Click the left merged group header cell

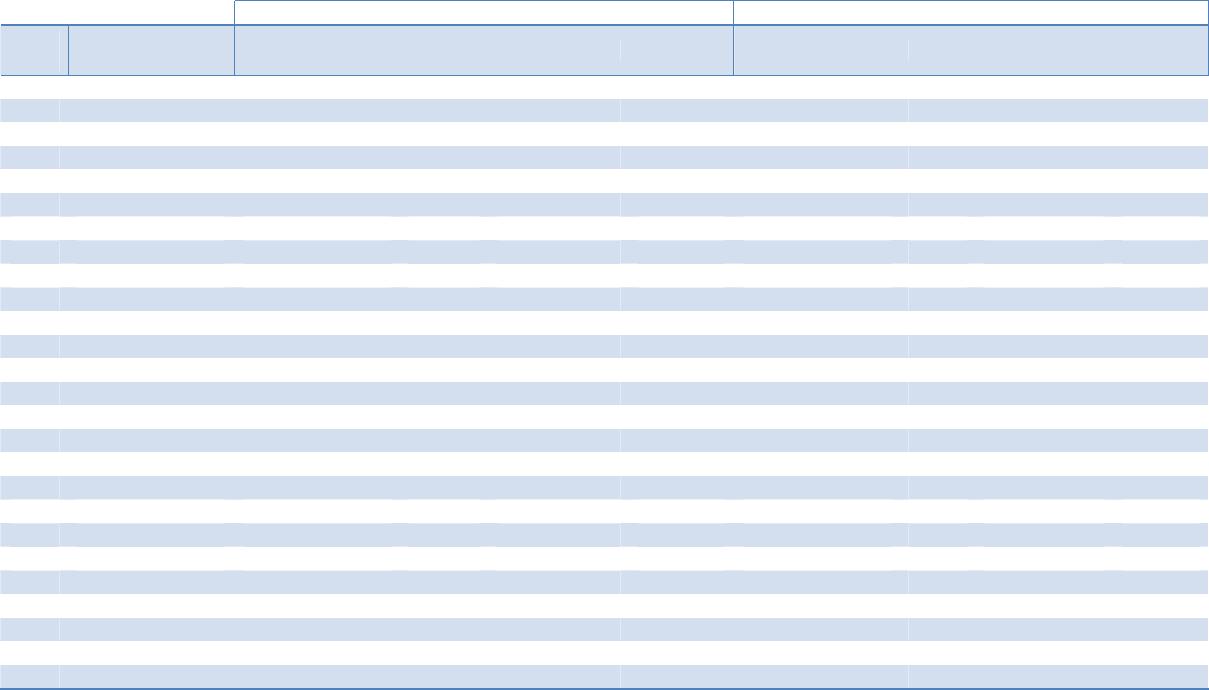click(483, 12)
